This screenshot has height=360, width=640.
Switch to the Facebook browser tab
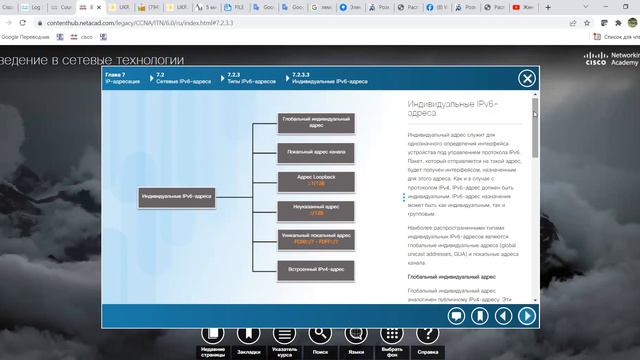pos(436,7)
